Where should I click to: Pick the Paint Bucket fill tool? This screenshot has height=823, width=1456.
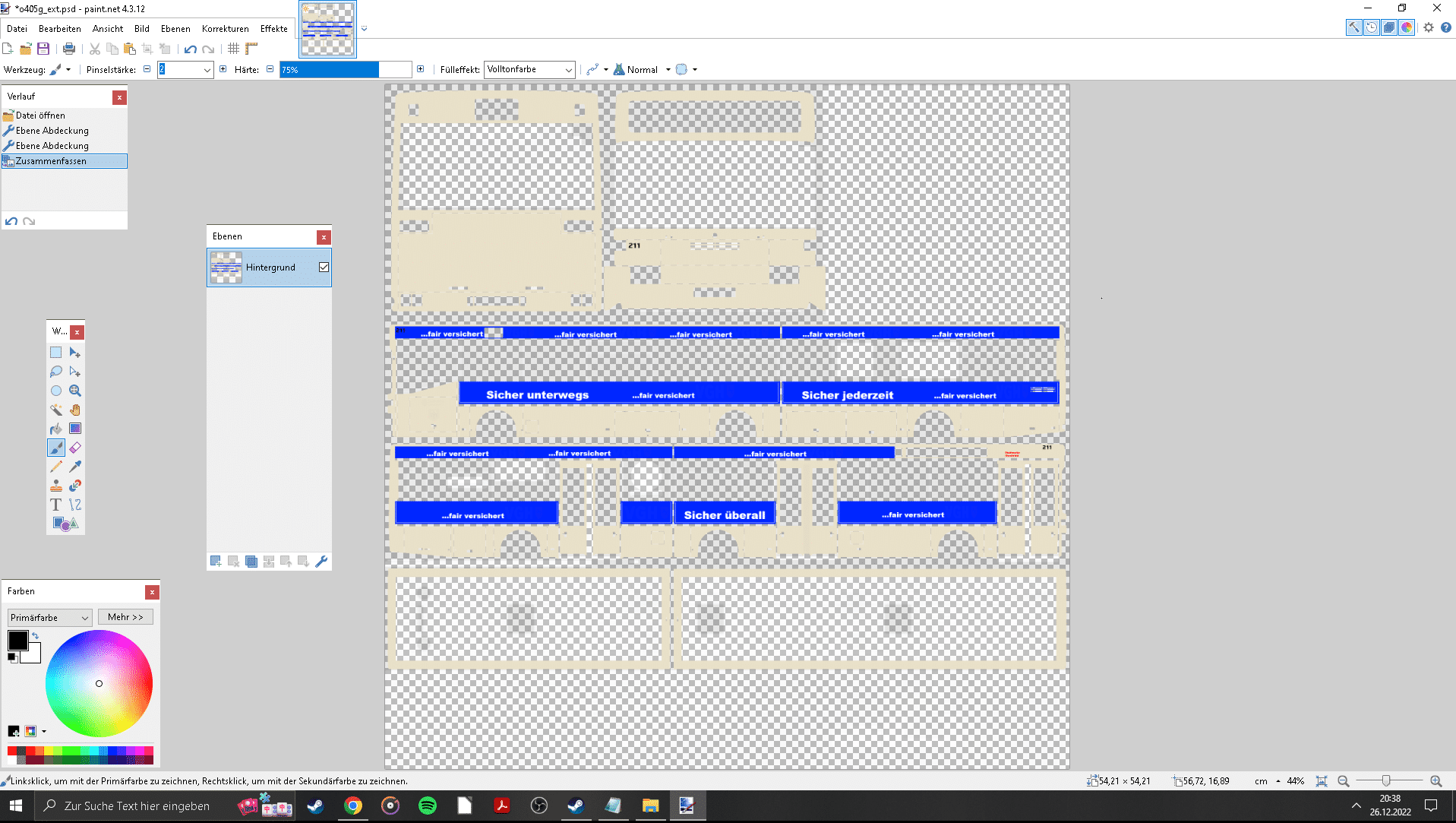(x=56, y=429)
